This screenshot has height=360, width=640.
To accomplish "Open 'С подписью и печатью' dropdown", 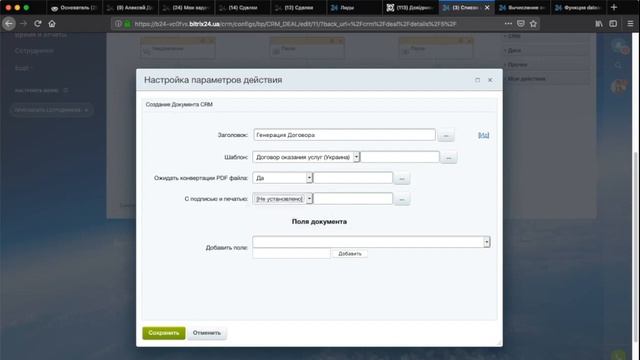I will pyautogui.click(x=282, y=199).
